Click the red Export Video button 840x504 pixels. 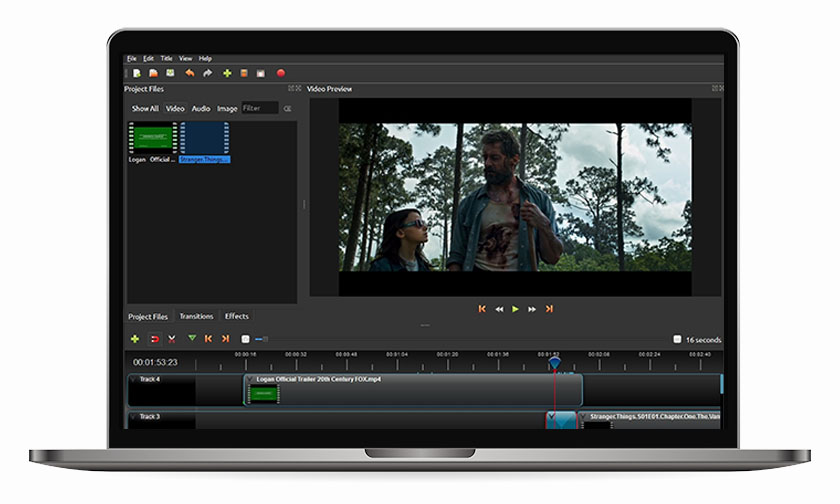pos(281,73)
